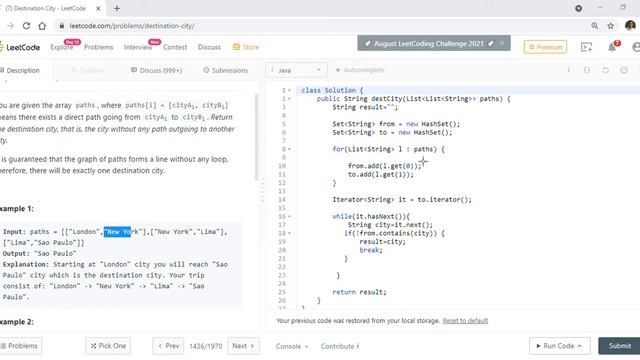Screen dimensions: 640x360
Task: Click 'Iterator<String> it' code line
Action: pos(402,200)
